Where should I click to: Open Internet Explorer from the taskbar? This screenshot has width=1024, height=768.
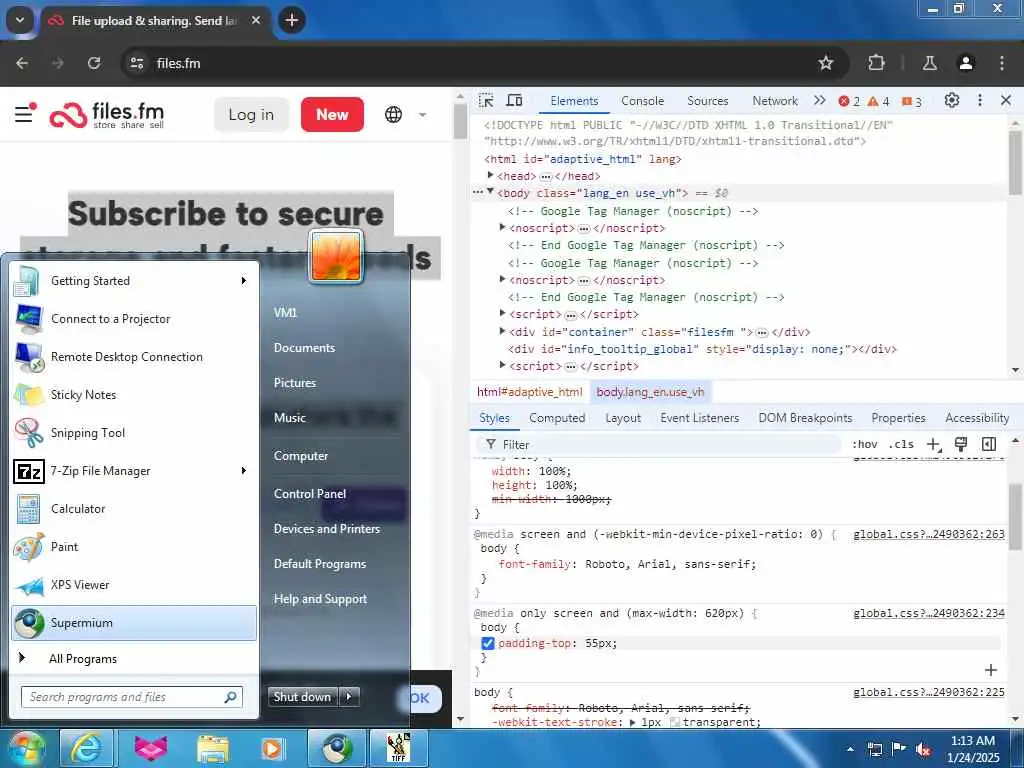click(86, 748)
